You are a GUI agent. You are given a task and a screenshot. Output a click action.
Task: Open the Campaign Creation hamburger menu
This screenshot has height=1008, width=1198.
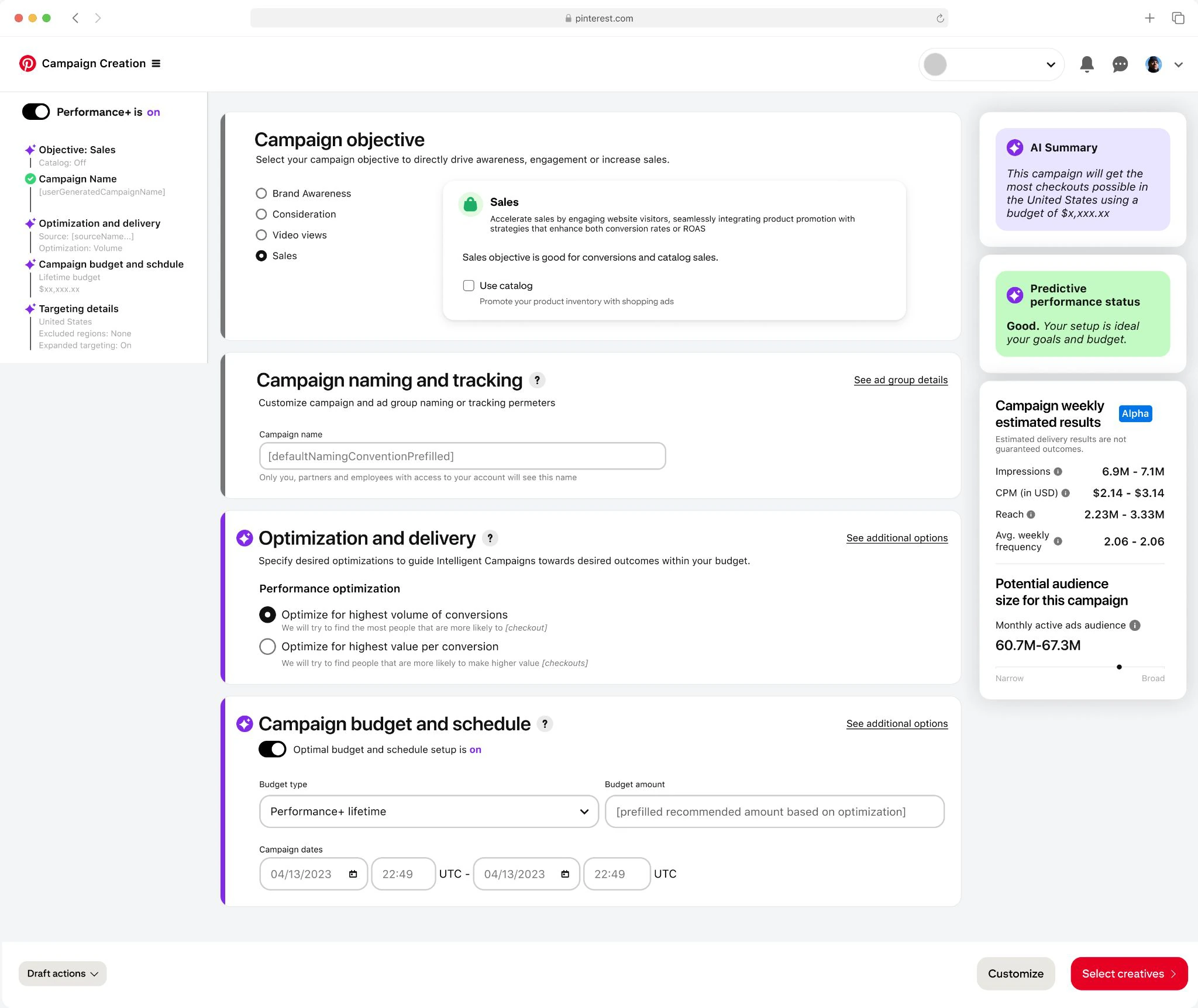pos(156,63)
